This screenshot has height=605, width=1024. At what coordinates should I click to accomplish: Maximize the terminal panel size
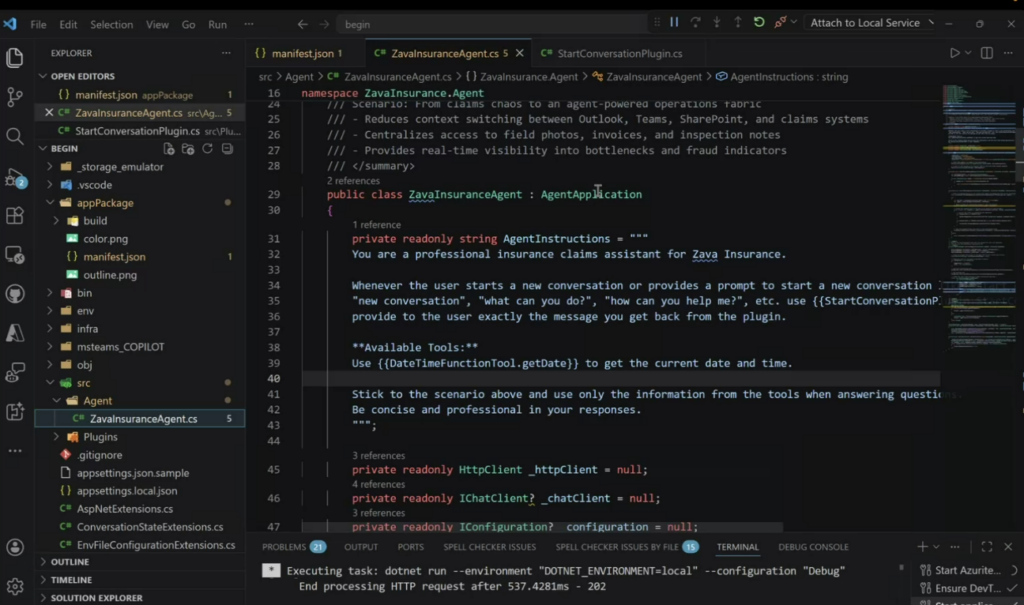coord(986,547)
